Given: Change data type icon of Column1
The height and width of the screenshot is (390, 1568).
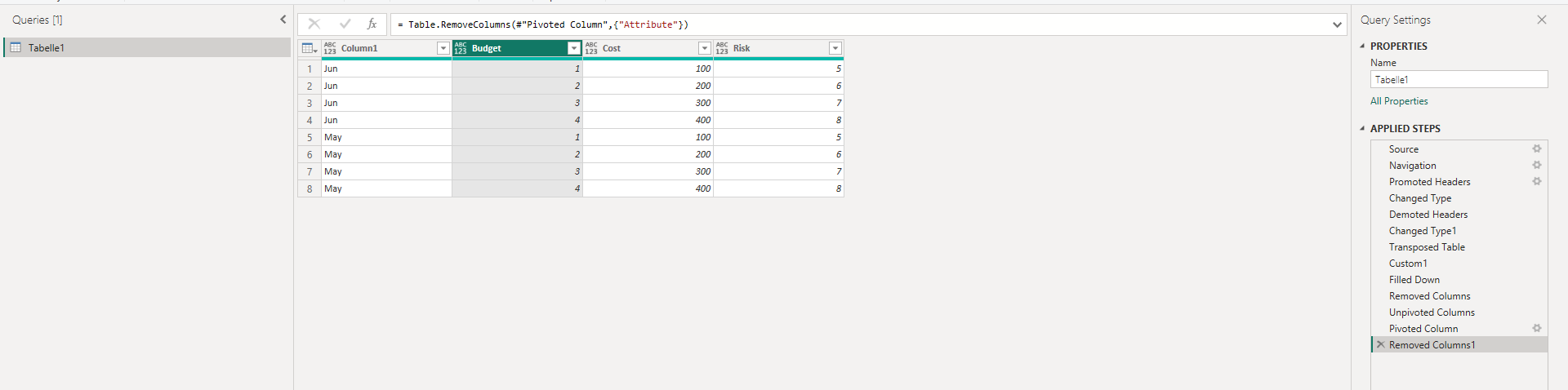Looking at the screenshot, I should point(330,48).
